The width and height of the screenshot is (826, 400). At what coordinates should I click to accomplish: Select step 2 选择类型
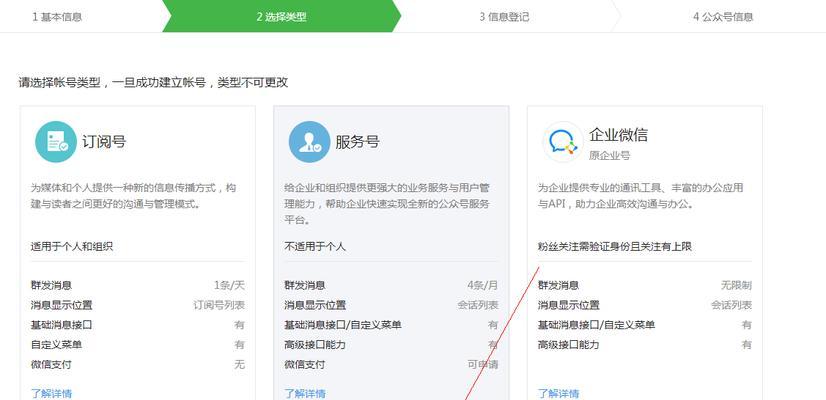[281, 17]
